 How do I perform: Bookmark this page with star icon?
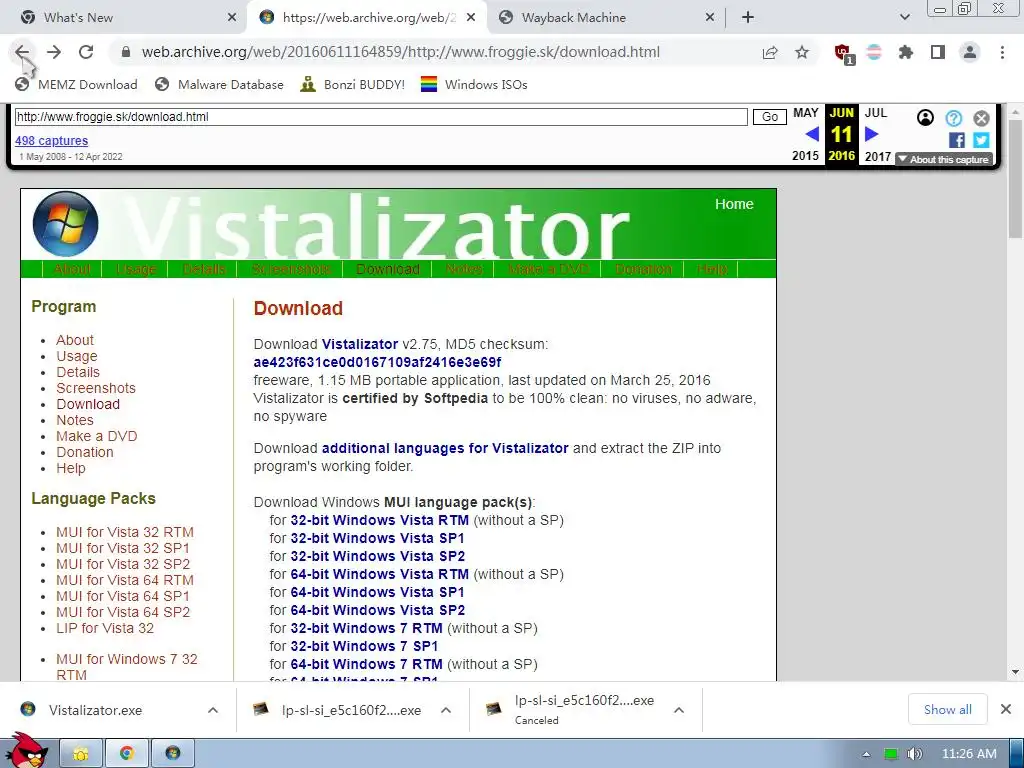pos(802,52)
